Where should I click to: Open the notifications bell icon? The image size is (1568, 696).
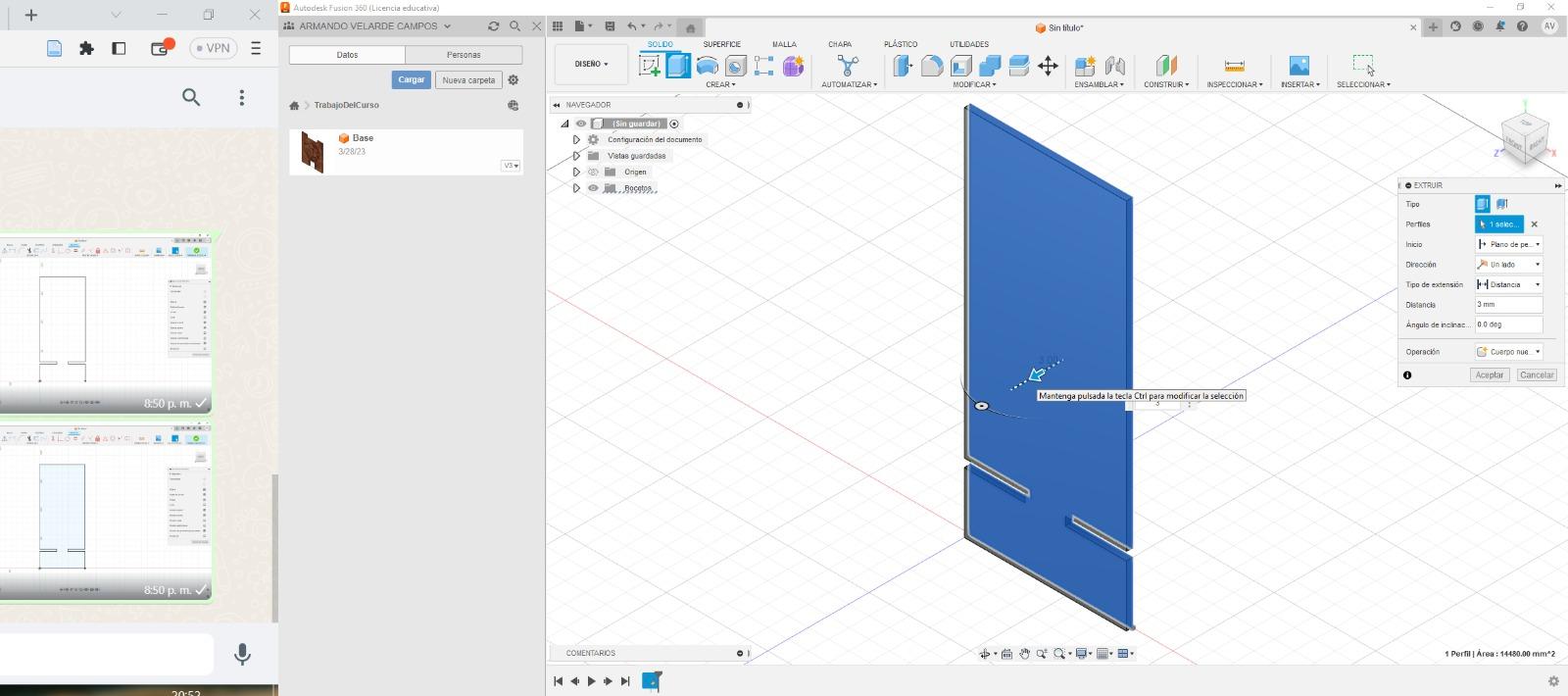click(x=1499, y=26)
